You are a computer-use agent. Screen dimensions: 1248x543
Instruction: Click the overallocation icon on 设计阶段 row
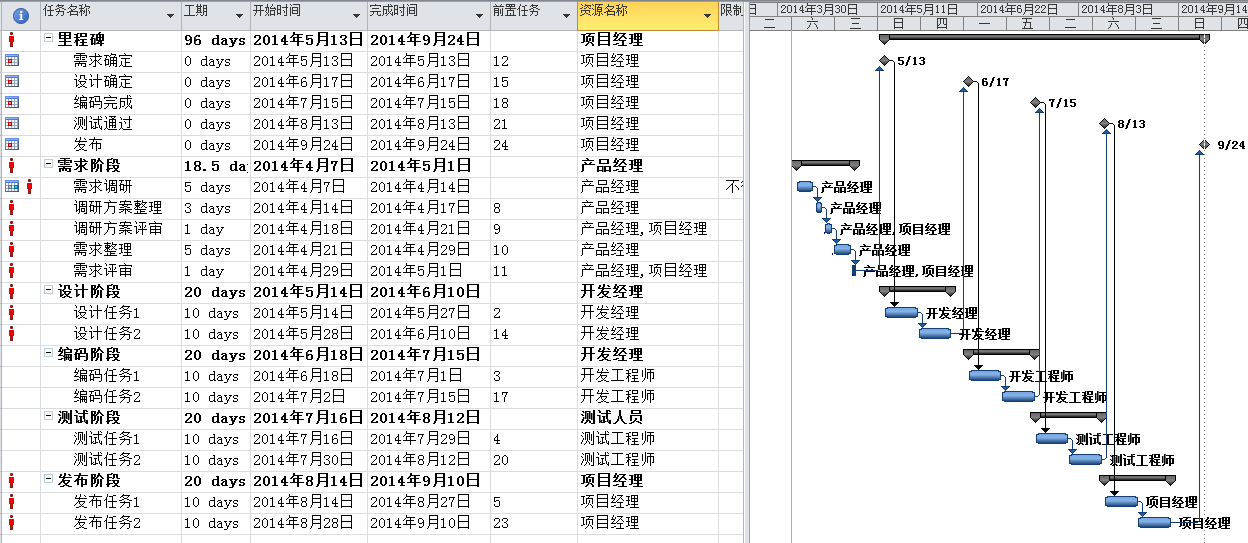tap(12, 292)
